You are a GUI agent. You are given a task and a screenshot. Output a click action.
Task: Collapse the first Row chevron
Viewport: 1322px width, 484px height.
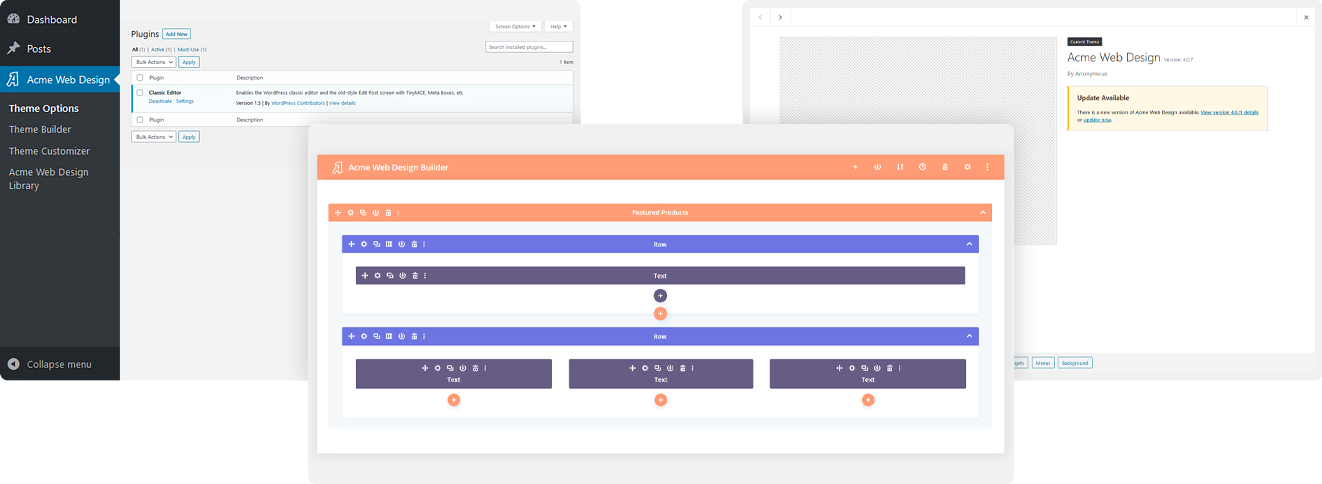tap(969, 244)
